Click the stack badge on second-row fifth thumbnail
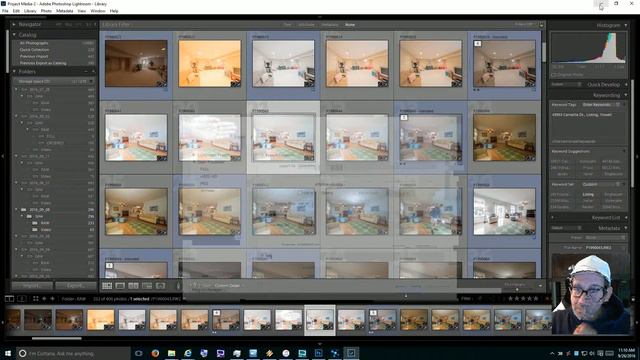This screenshot has width=640, height=360. coord(404,118)
